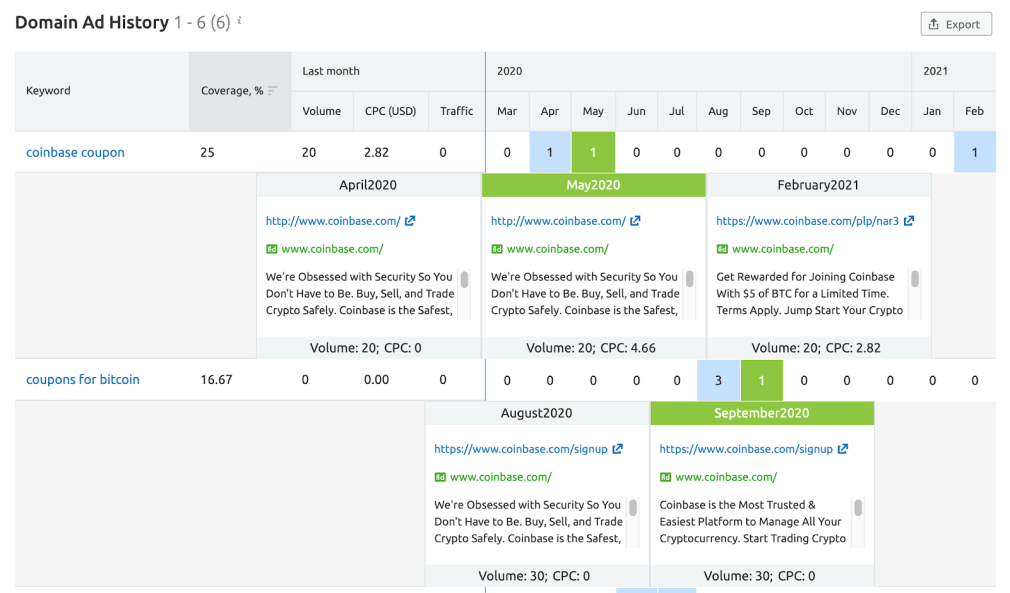
Task: Open external link icon in February2021 ad
Action: 908,221
